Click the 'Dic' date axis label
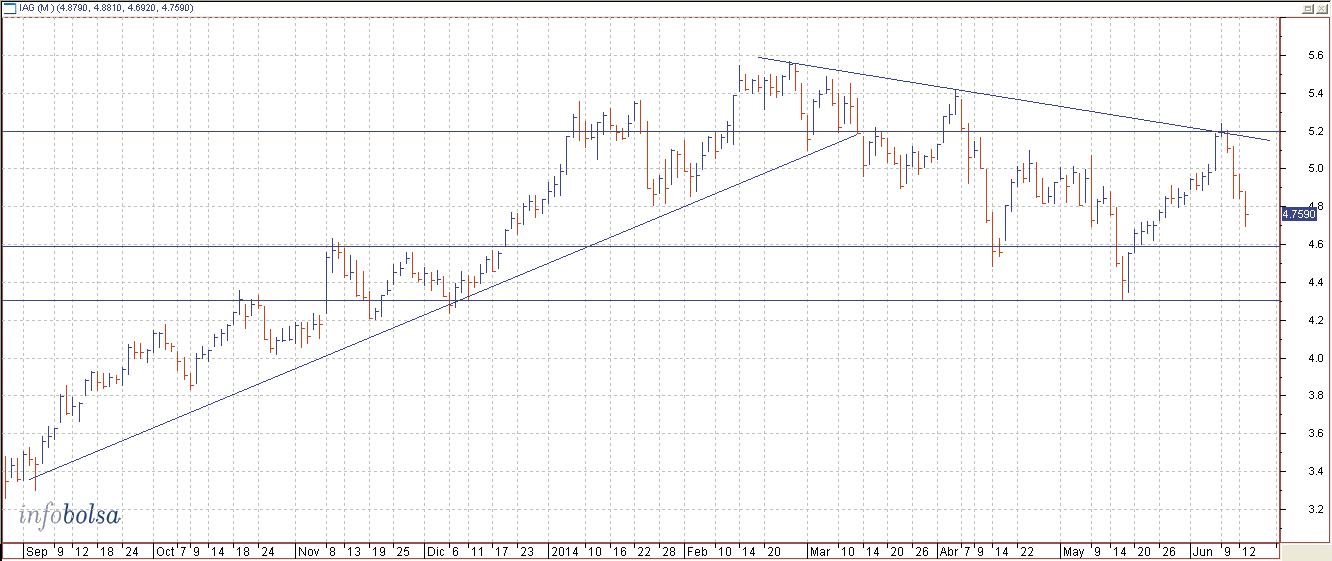This screenshot has width=1332, height=561. 435,551
